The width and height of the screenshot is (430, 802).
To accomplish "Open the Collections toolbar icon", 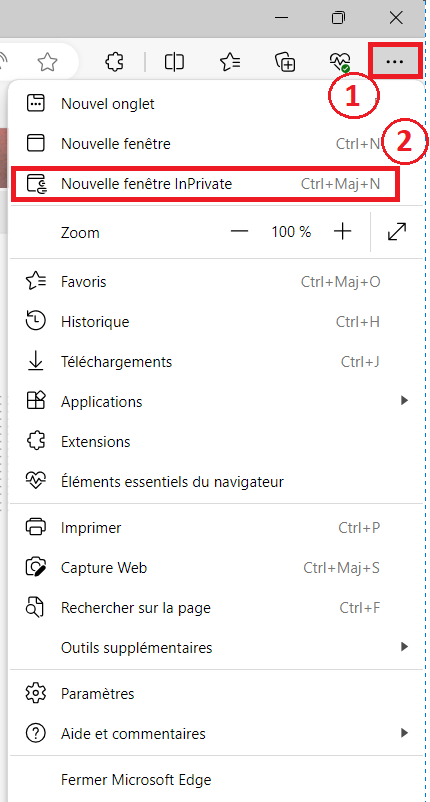I will (285, 62).
